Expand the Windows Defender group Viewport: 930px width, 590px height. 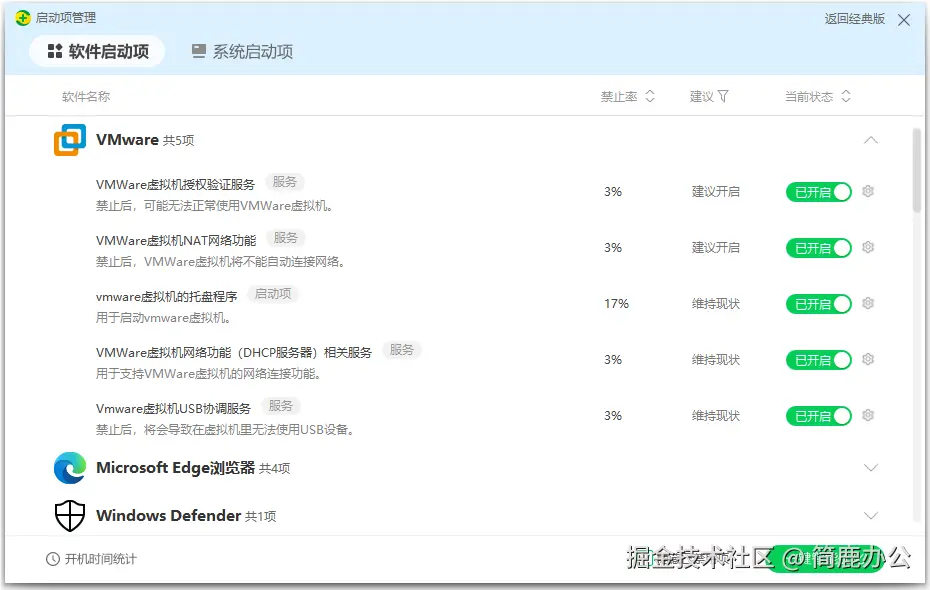tap(871, 515)
